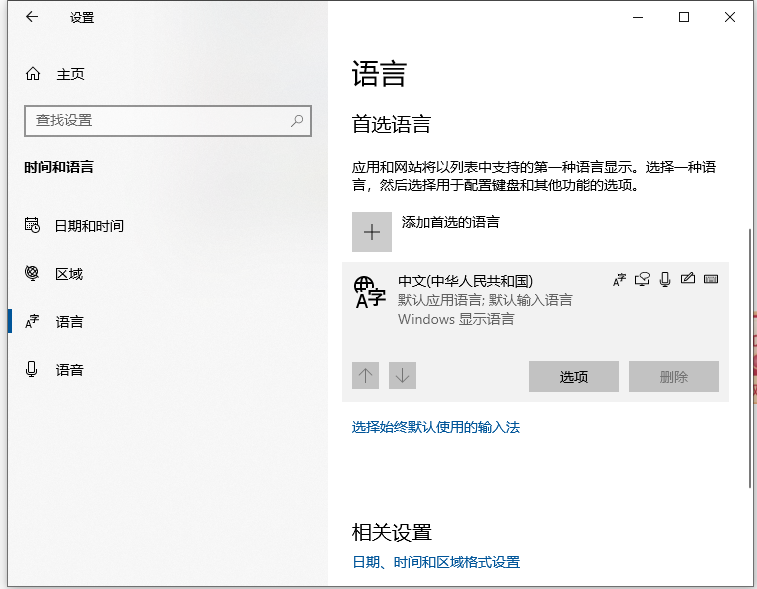Select 语音 (Speech) in sidebar
The image size is (757, 589).
[68, 370]
